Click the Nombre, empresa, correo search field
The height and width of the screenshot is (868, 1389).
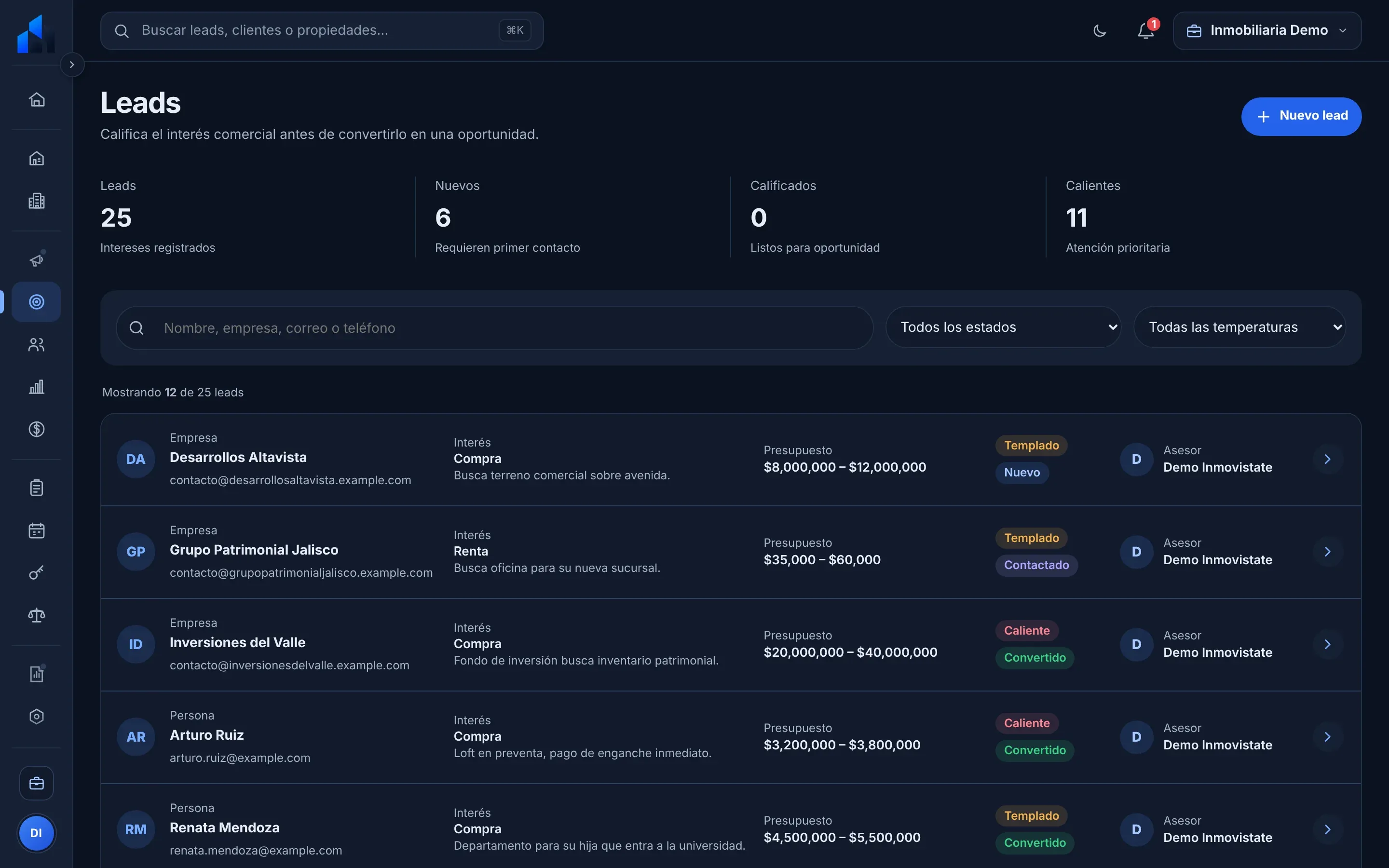(x=495, y=328)
